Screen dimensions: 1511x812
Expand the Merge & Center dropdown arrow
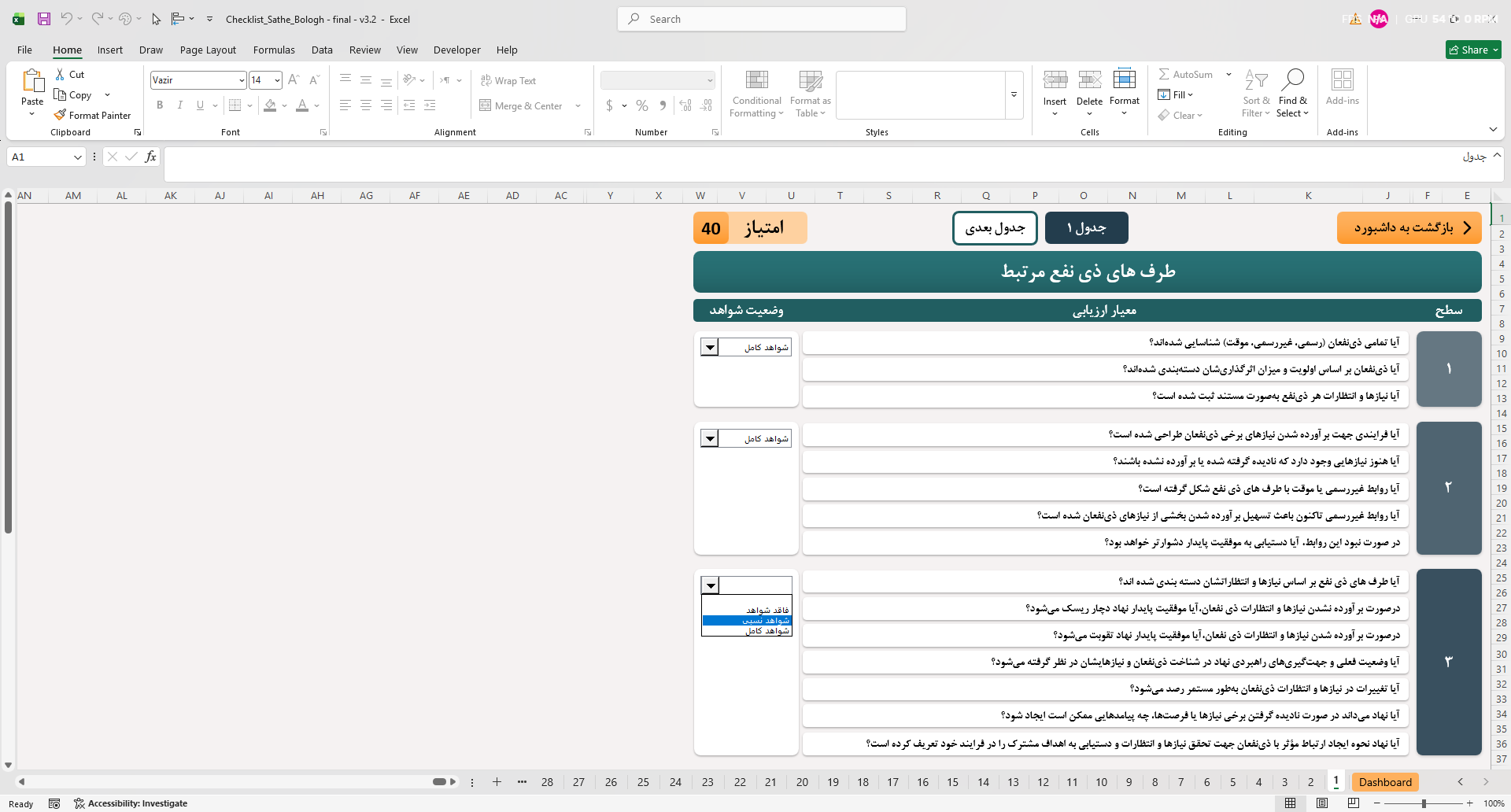tap(578, 105)
